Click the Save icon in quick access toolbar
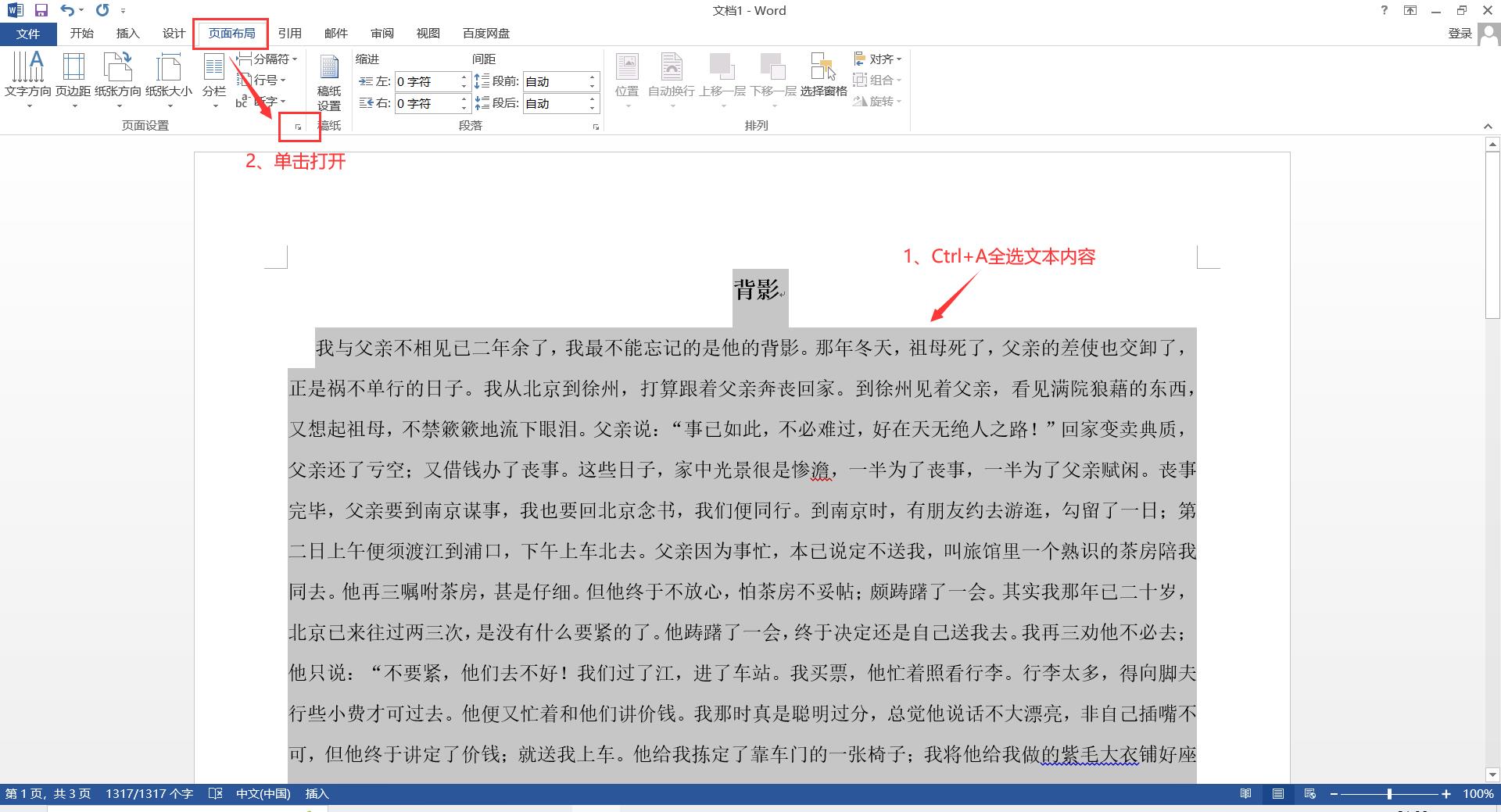This screenshot has height=812, width=1501. click(41, 11)
